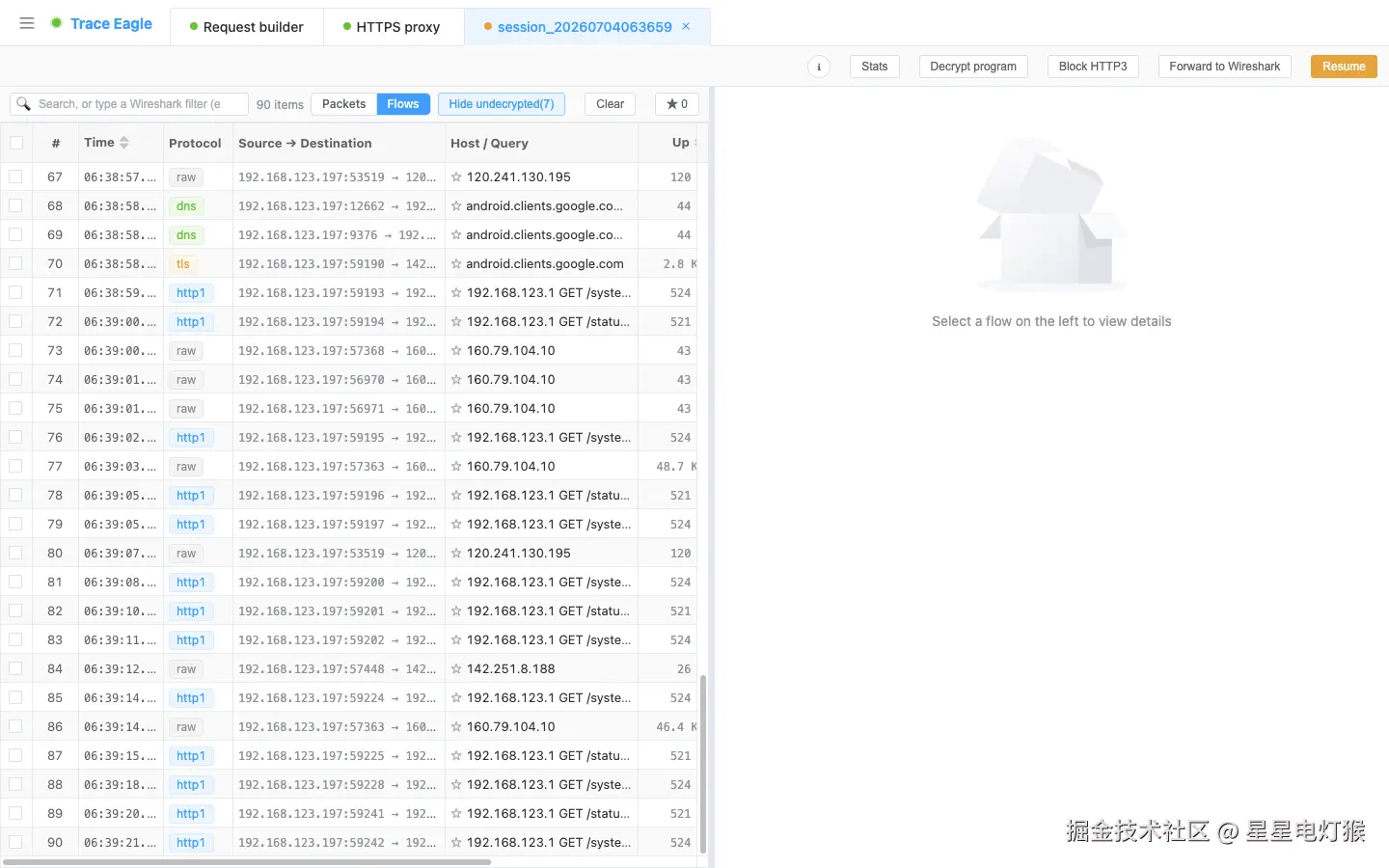This screenshot has height=868, width=1389.
Task: Show starred flows counter button
Action: point(677,104)
